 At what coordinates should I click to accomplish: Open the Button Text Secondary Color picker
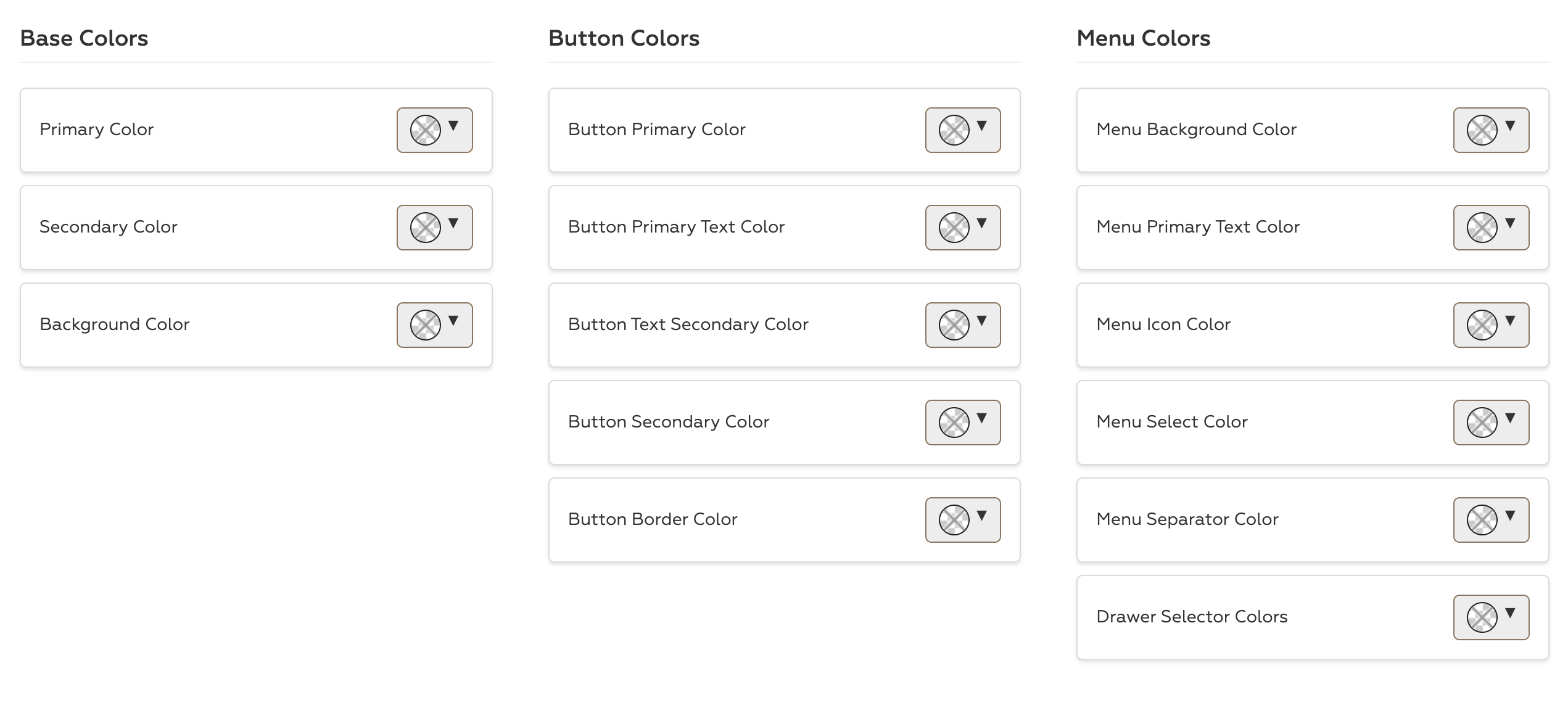[x=962, y=325]
